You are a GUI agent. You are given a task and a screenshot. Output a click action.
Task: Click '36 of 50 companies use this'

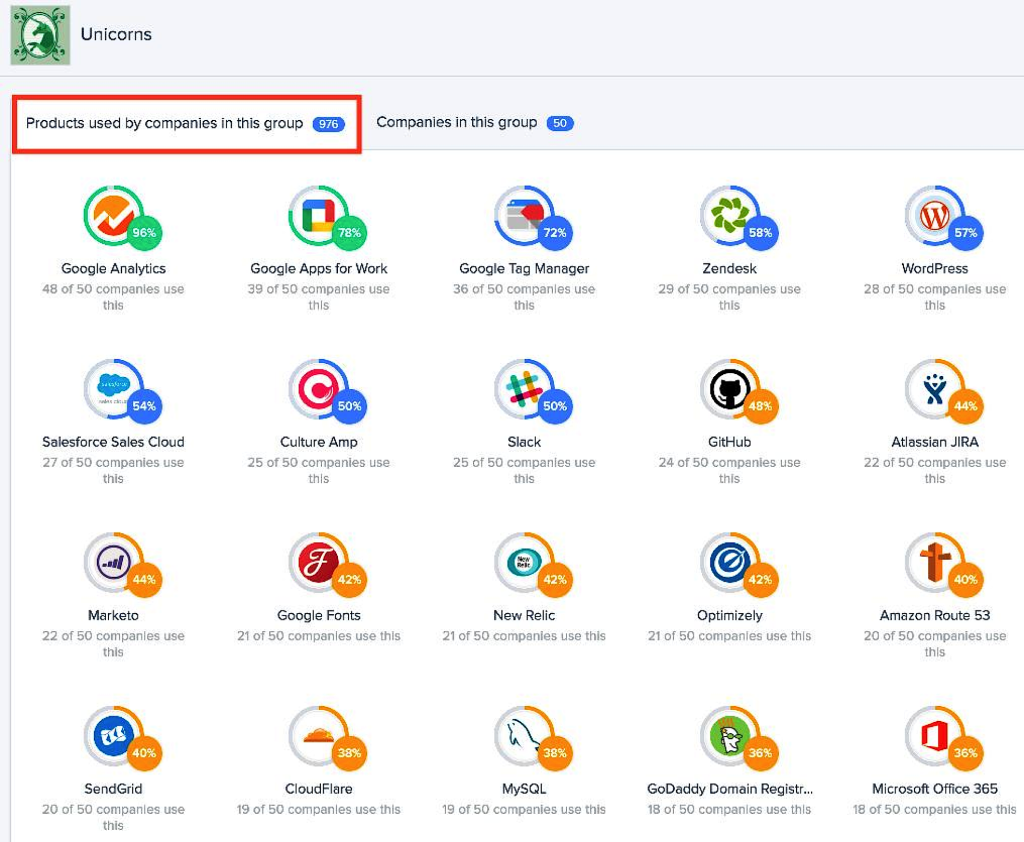tap(524, 297)
